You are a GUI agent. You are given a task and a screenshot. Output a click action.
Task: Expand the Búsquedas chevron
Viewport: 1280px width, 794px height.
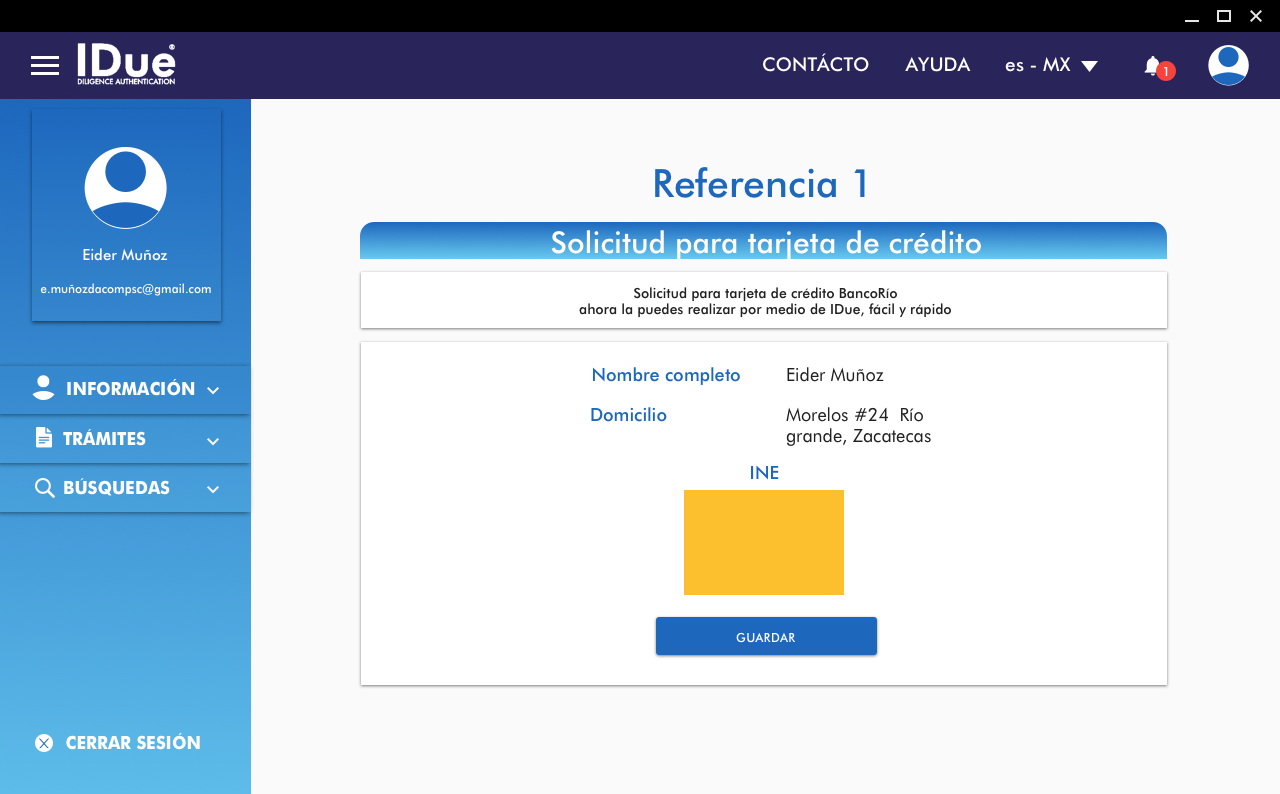pyautogui.click(x=213, y=489)
